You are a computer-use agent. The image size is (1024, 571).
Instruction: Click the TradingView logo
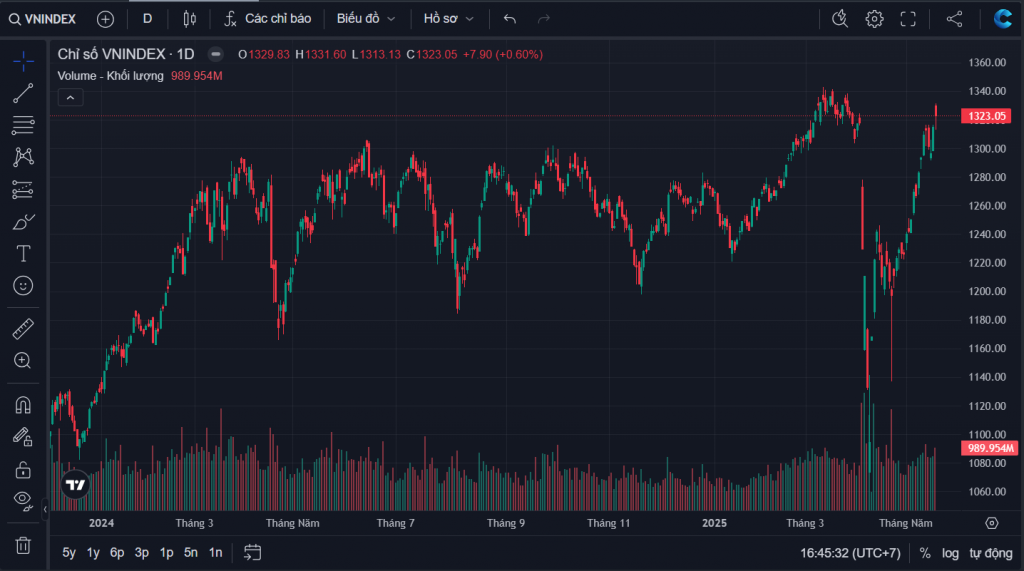pos(75,485)
